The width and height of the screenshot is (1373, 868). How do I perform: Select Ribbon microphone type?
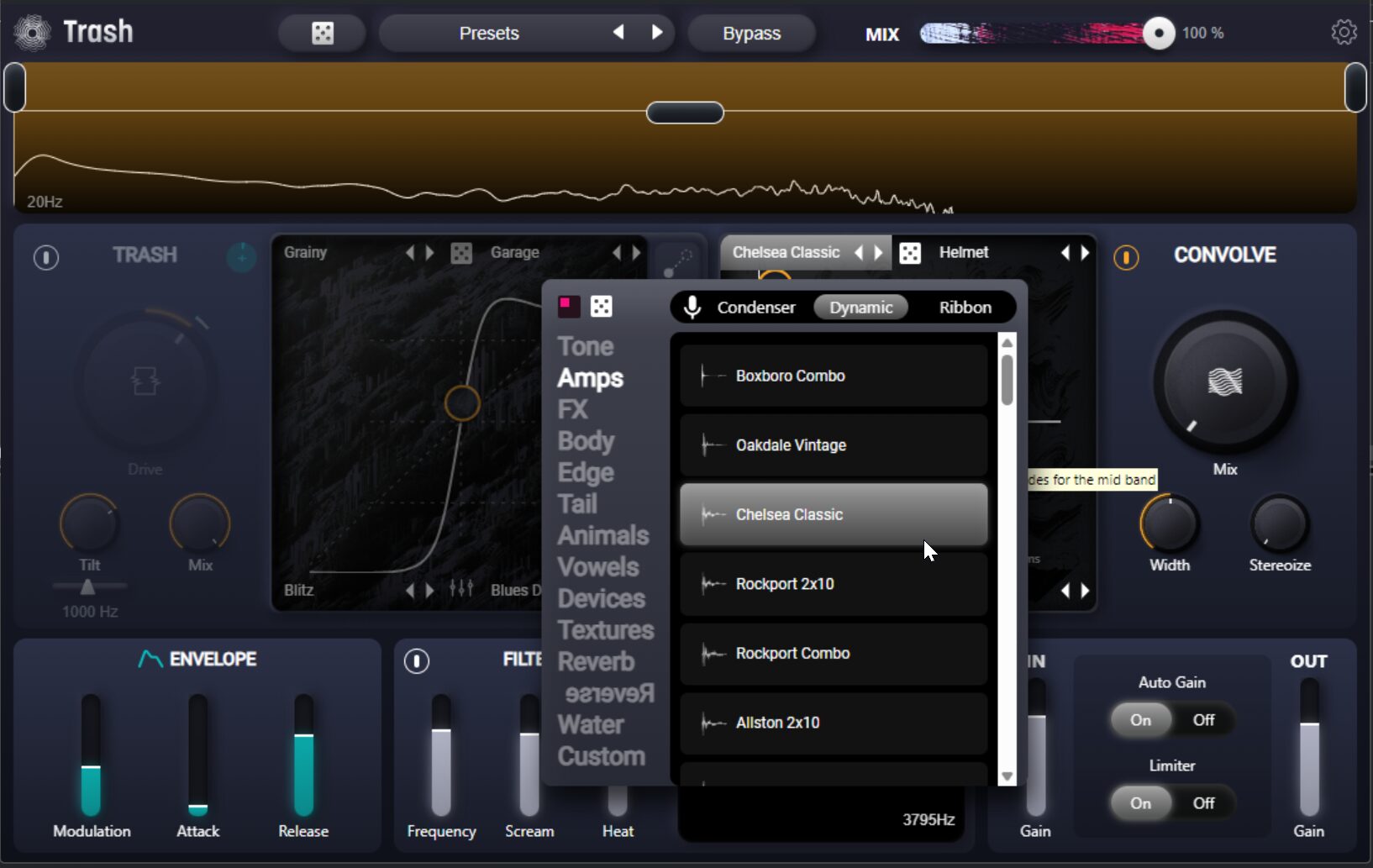coord(965,308)
